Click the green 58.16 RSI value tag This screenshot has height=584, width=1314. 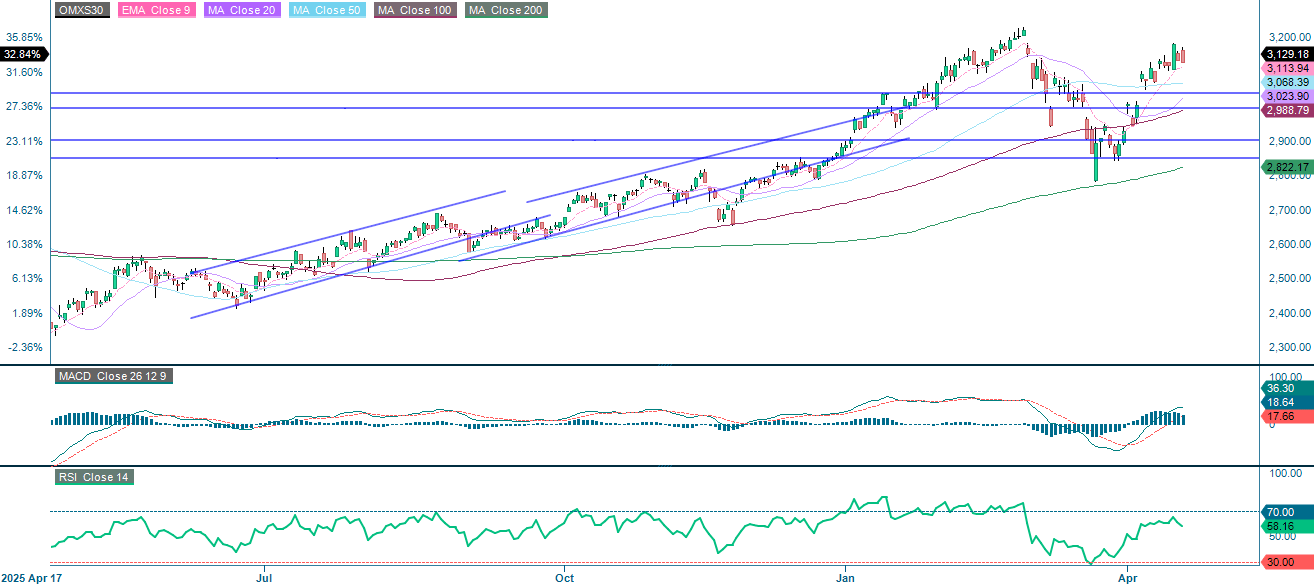(1286, 525)
